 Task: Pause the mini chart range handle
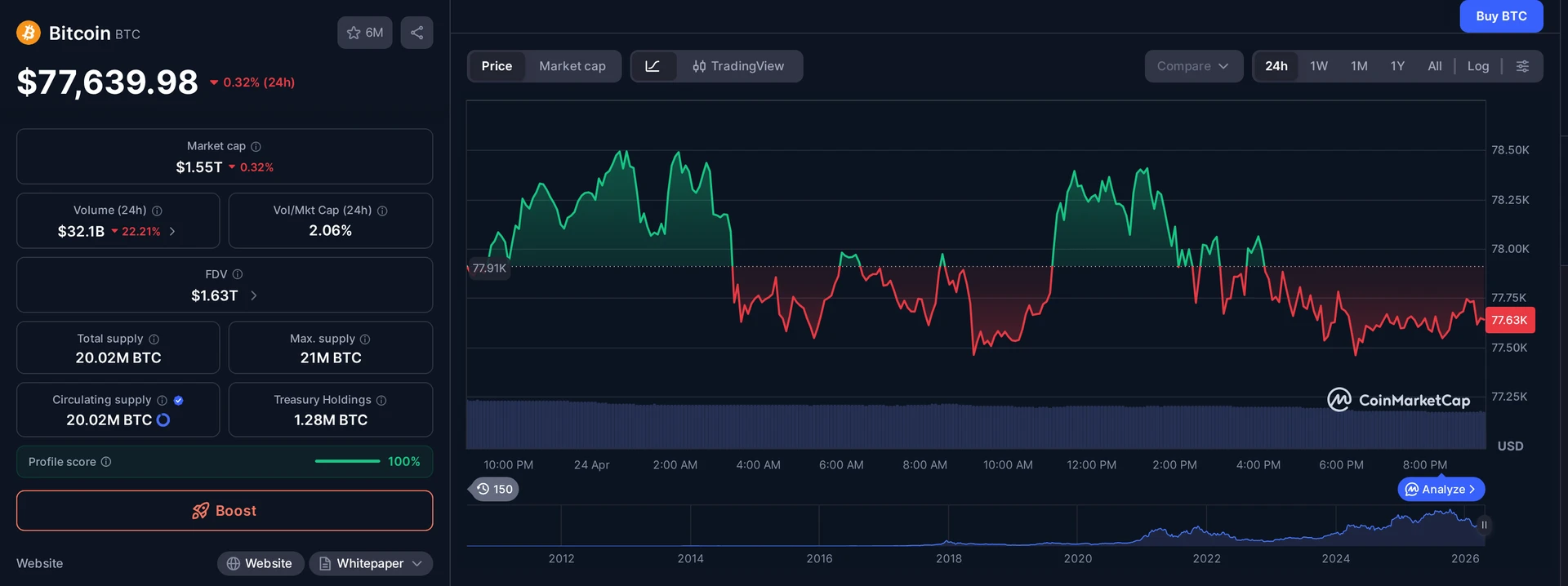[x=1484, y=525]
